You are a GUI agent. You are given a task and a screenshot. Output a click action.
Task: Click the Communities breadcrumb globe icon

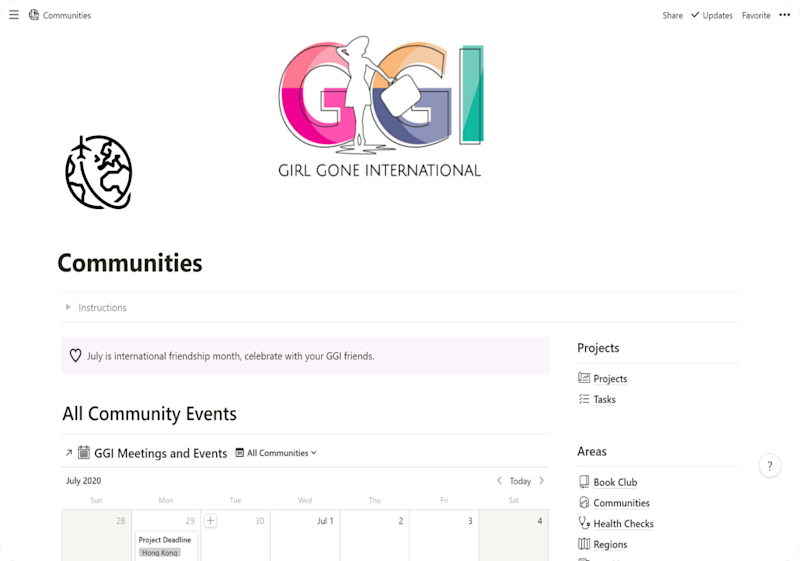tap(34, 15)
